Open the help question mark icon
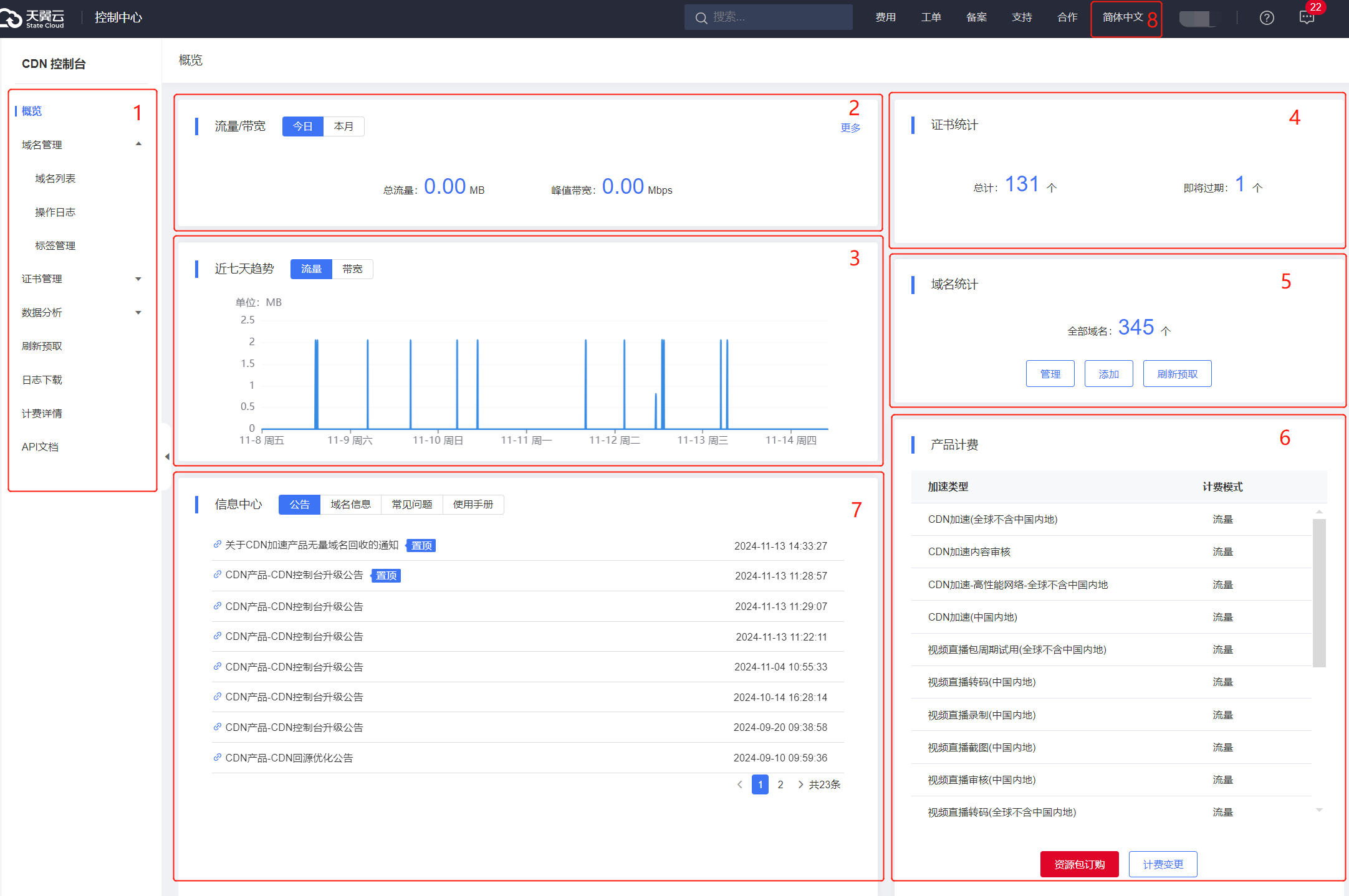 [1266, 17]
